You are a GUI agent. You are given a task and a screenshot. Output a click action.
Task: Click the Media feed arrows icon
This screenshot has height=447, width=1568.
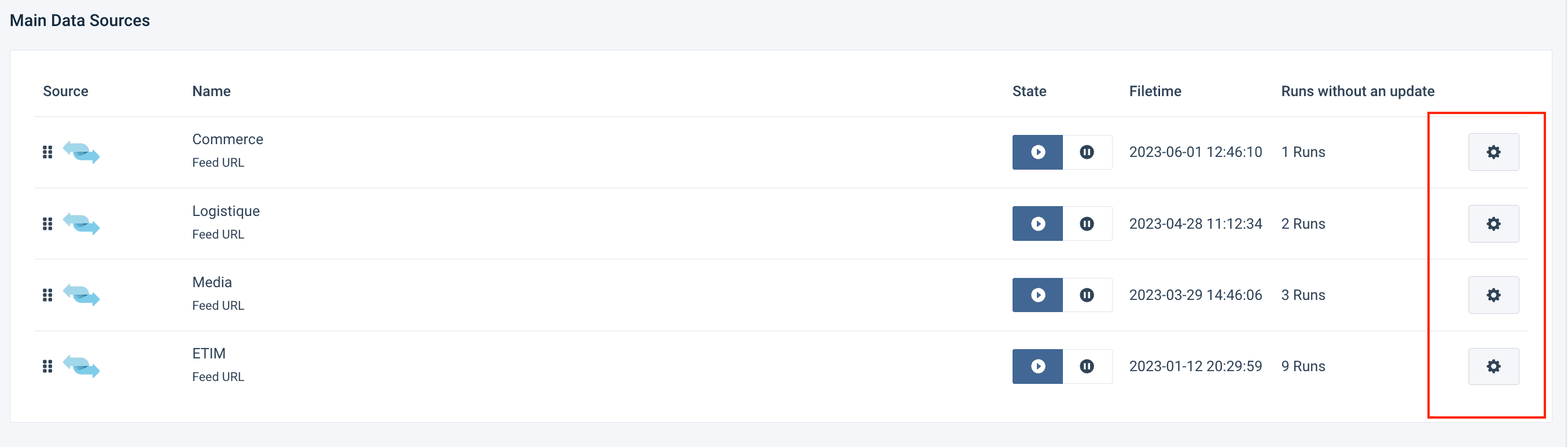pyautogui.click(x=82, y=295)
